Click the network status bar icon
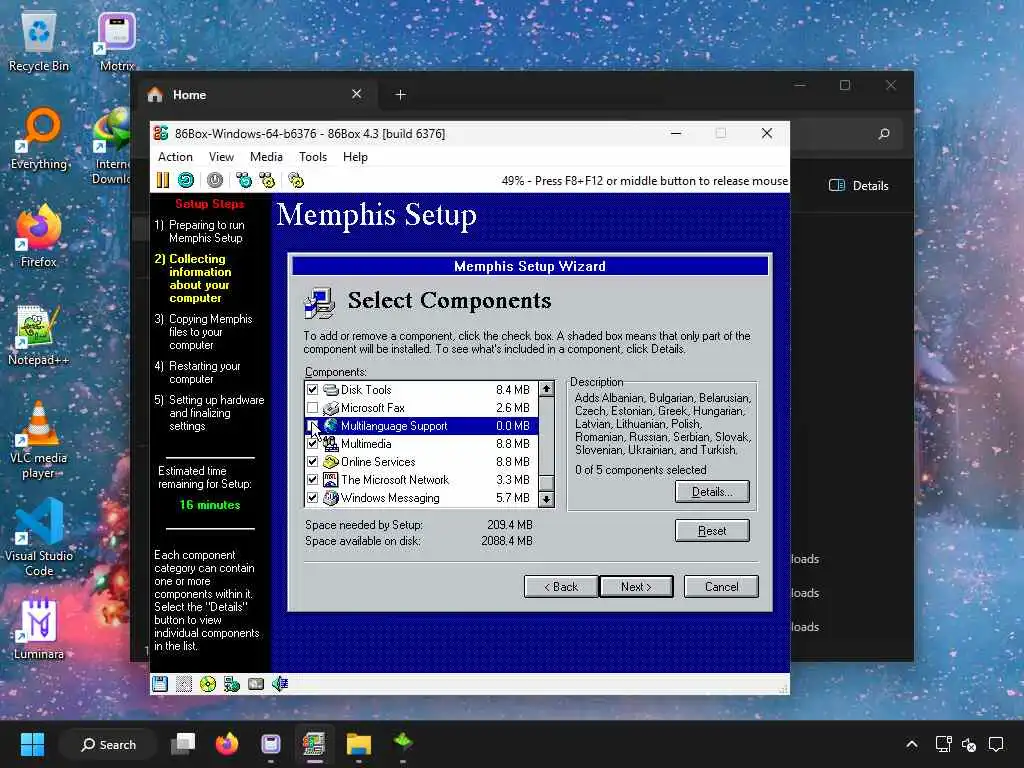This screenshot has height=768, width=1024. [x=232, y=684]
